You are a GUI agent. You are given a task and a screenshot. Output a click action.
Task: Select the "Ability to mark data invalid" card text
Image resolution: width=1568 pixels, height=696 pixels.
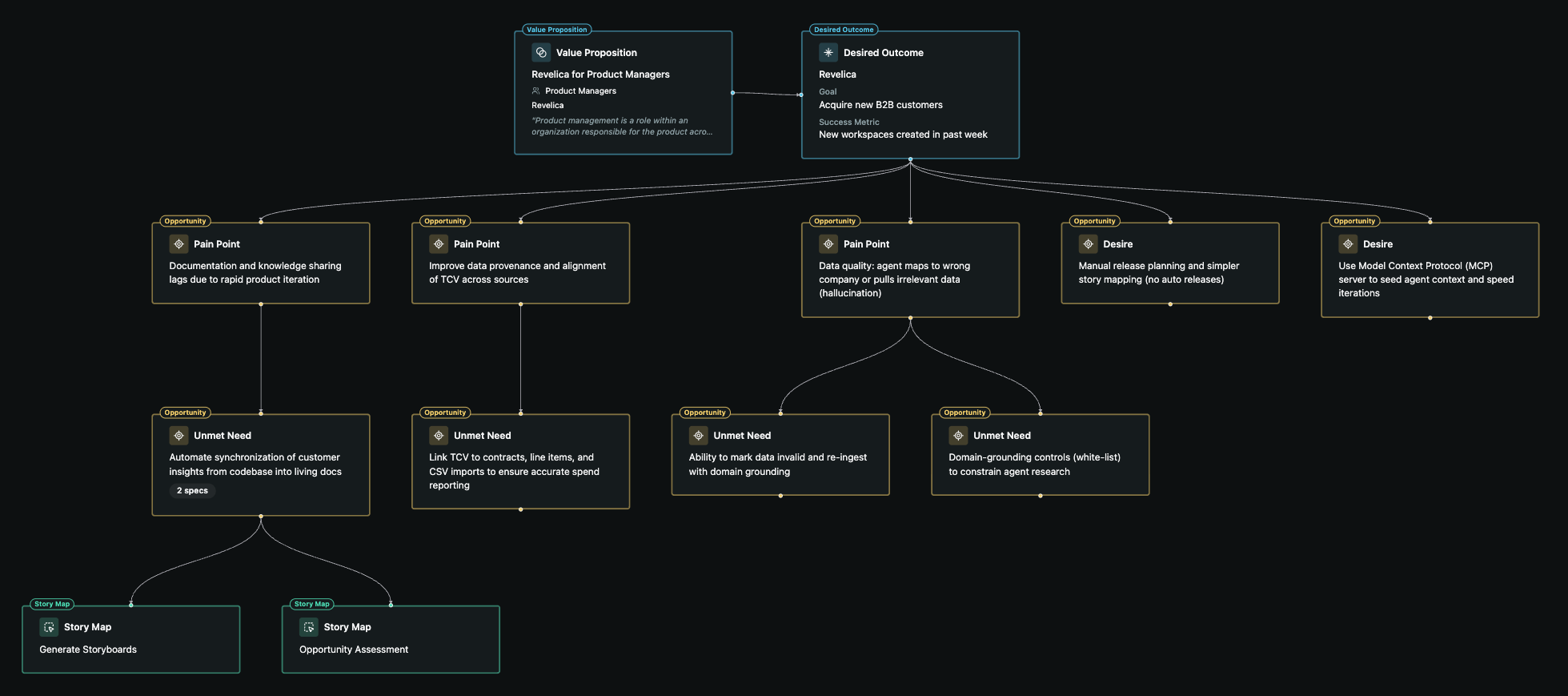(777, 465)
